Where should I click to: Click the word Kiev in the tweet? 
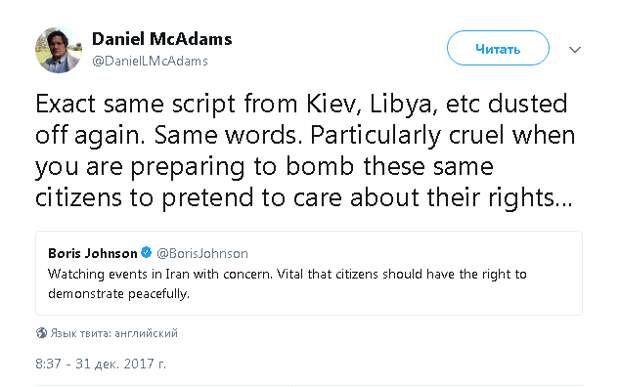pos(334,104)
